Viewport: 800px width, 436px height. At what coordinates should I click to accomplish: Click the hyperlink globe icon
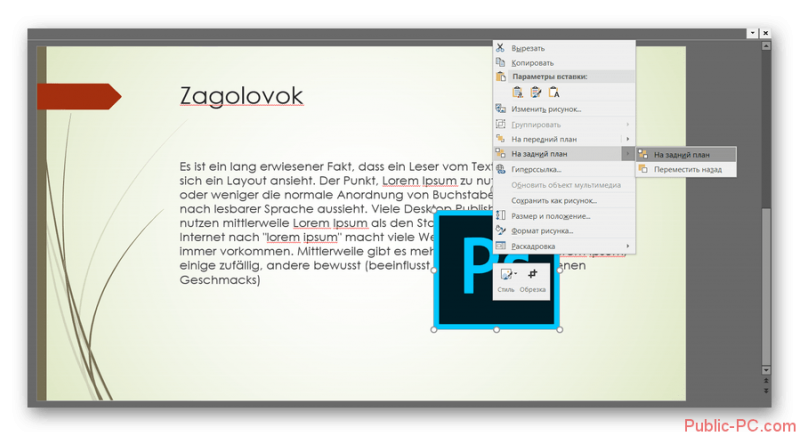(x=501, y=169)
